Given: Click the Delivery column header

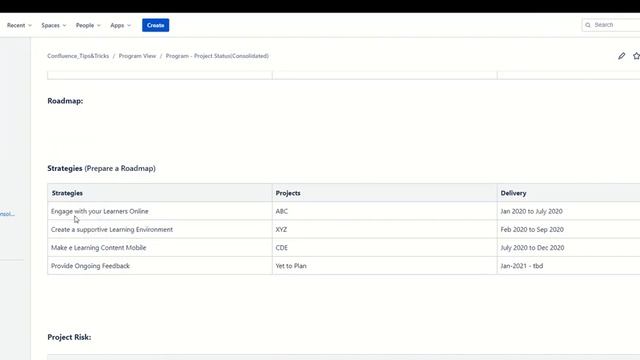Looking at the screenshot, I should coord(569,193).
